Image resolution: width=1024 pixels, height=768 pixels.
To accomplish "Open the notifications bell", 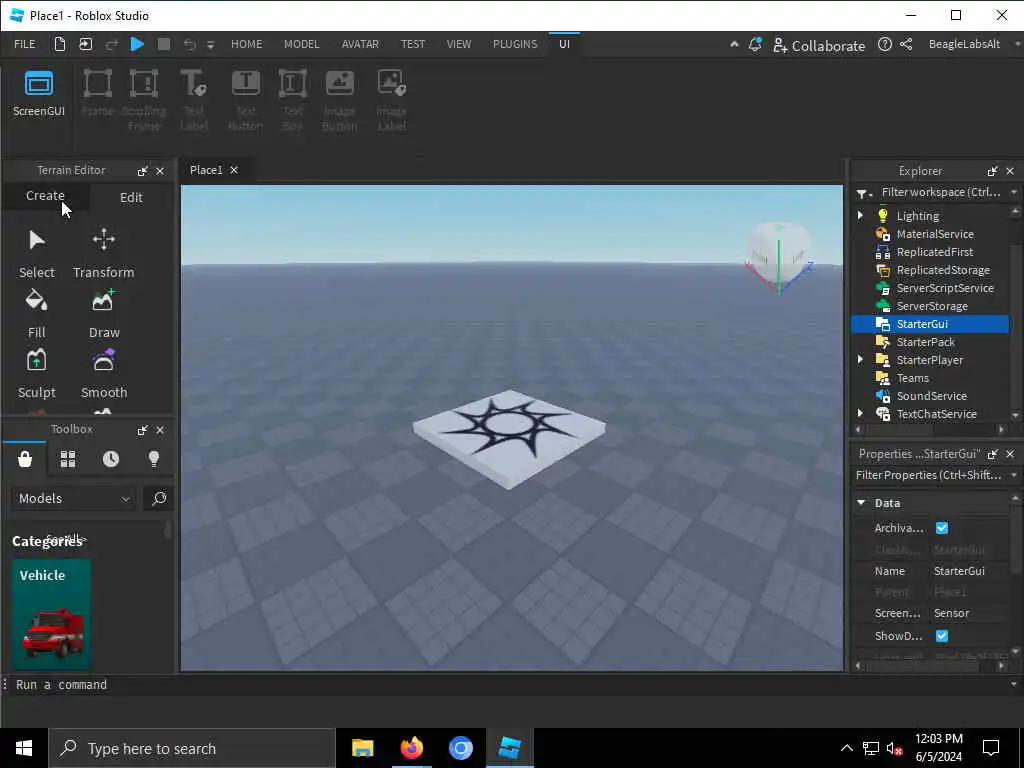I will 755,44.
